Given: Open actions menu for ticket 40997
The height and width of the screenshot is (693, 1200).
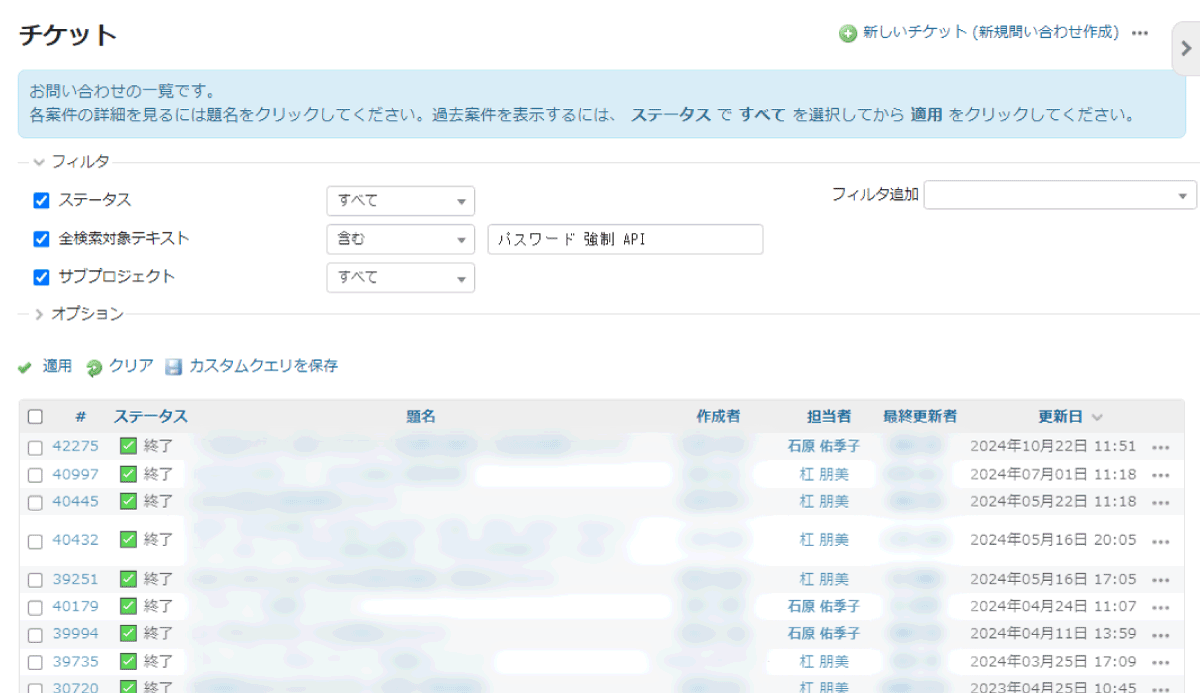Looking at the screenshot, I should tap(1161, 476).
